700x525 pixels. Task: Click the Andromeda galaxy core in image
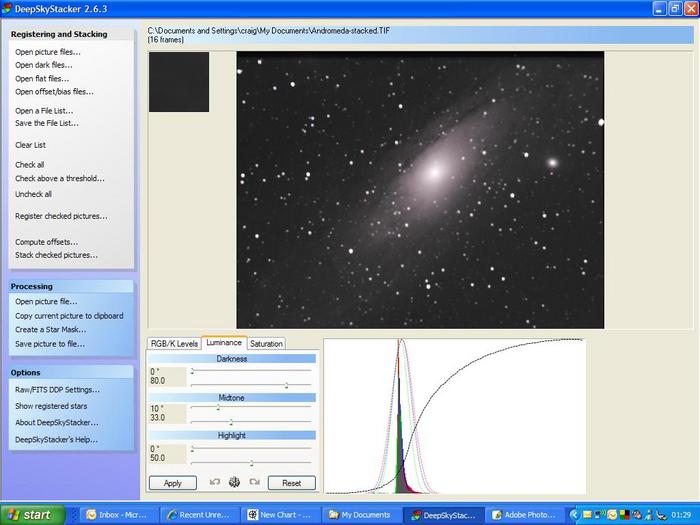point(434,172)
